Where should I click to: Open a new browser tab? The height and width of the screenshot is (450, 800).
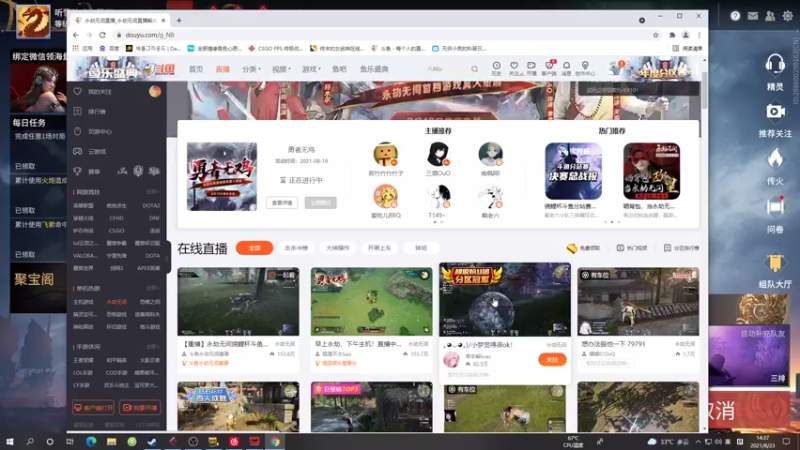pyautogui.click(x=179, y=20)
